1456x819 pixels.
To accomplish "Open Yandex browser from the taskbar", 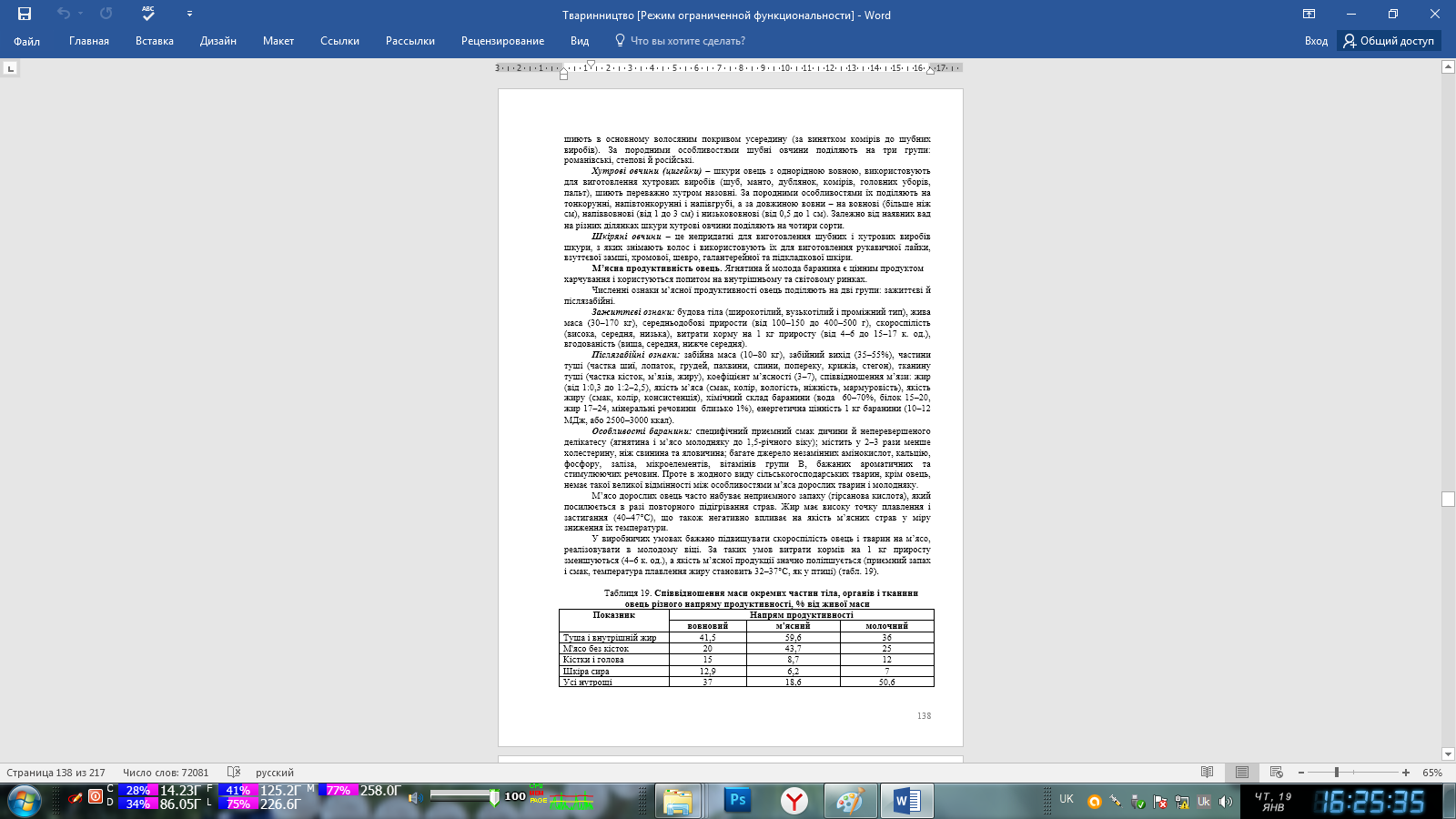I will (794, 801).
